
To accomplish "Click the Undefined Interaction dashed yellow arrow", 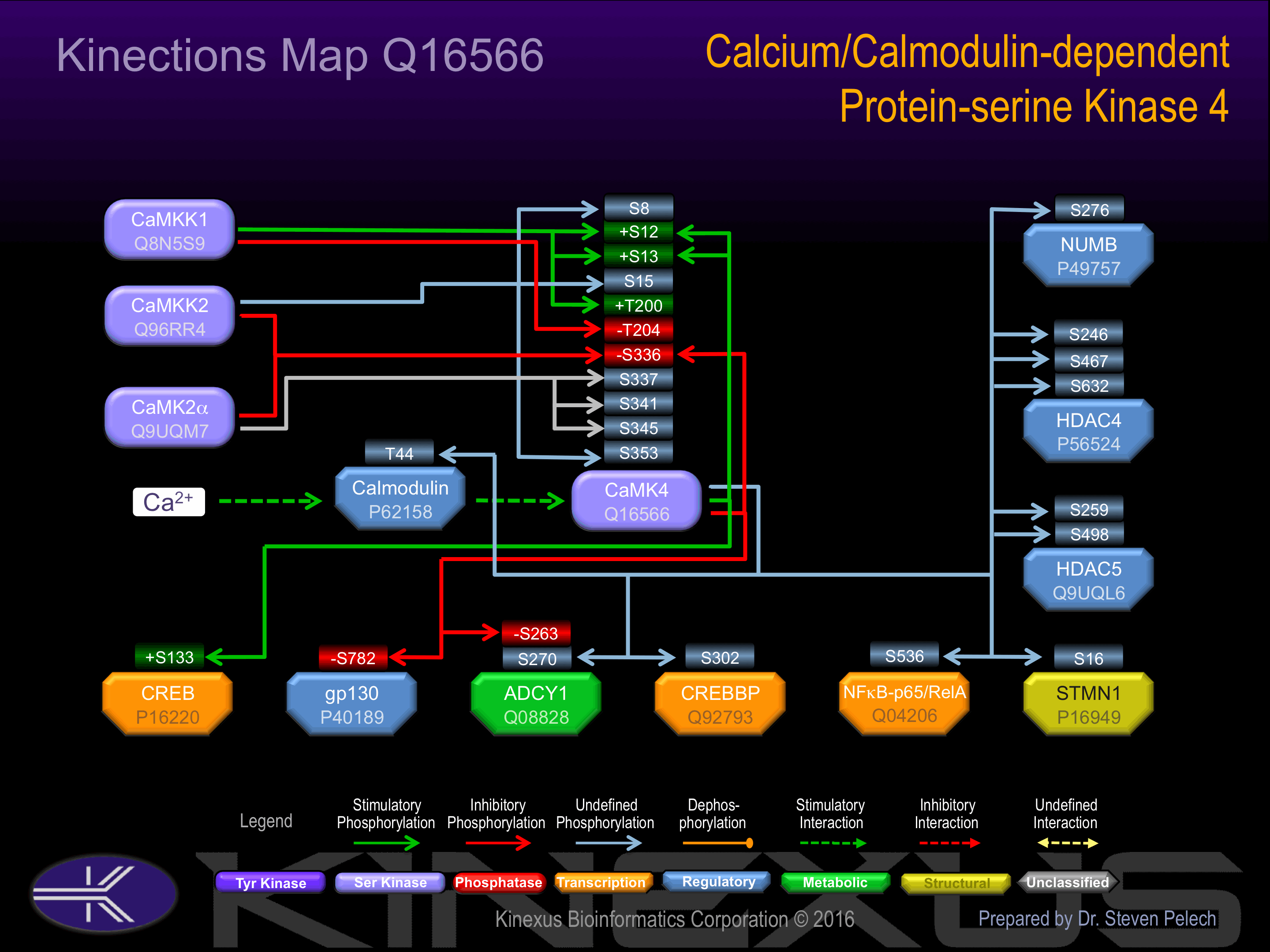I will coord(1068,843).
